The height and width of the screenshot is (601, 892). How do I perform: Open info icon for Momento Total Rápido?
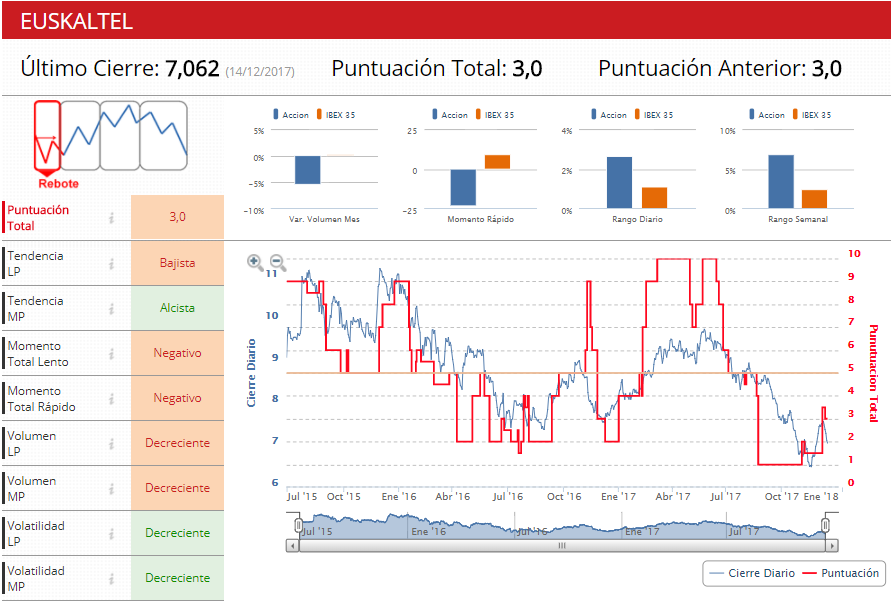coord(112,398)
